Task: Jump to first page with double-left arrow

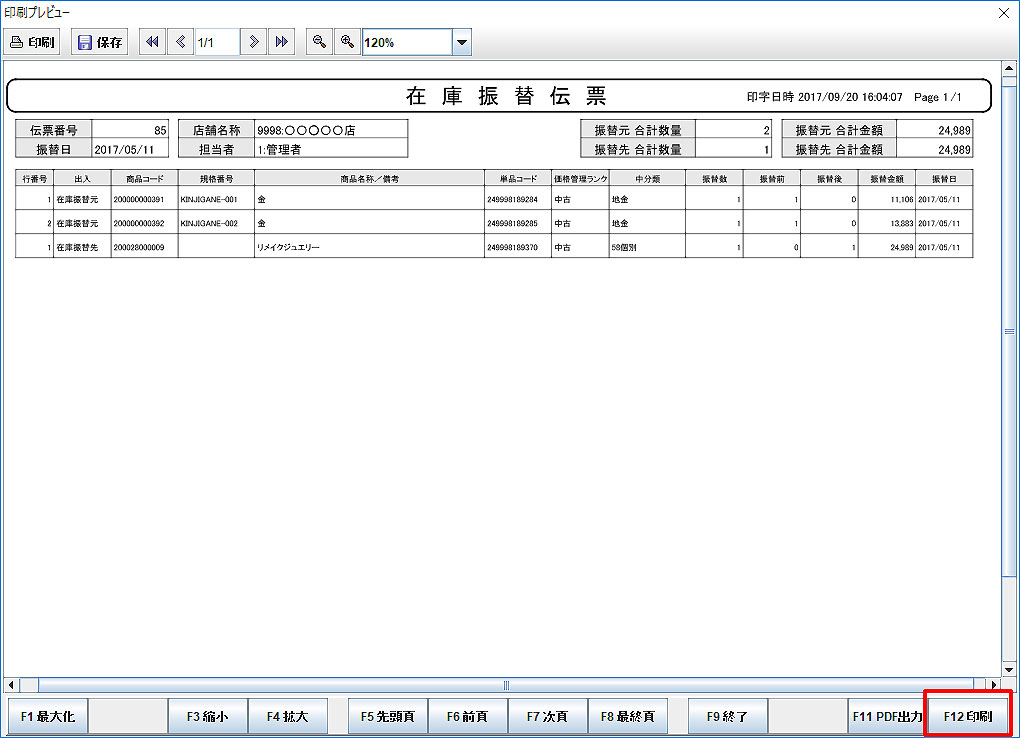Action: [152, 42]
